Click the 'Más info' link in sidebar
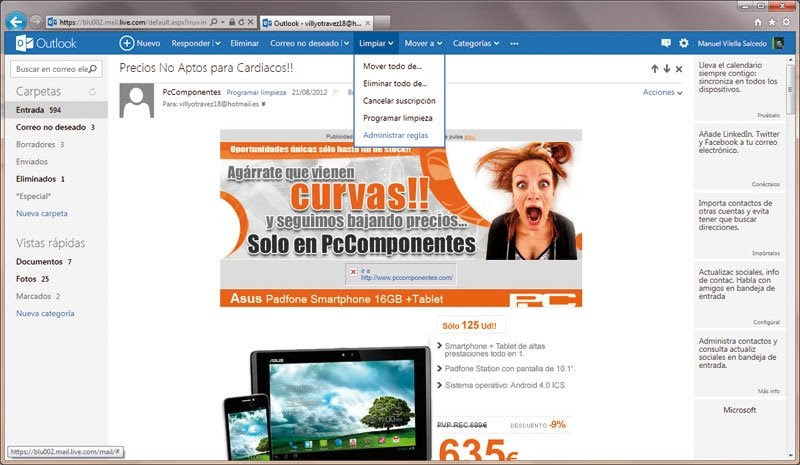 click(769, 391)
